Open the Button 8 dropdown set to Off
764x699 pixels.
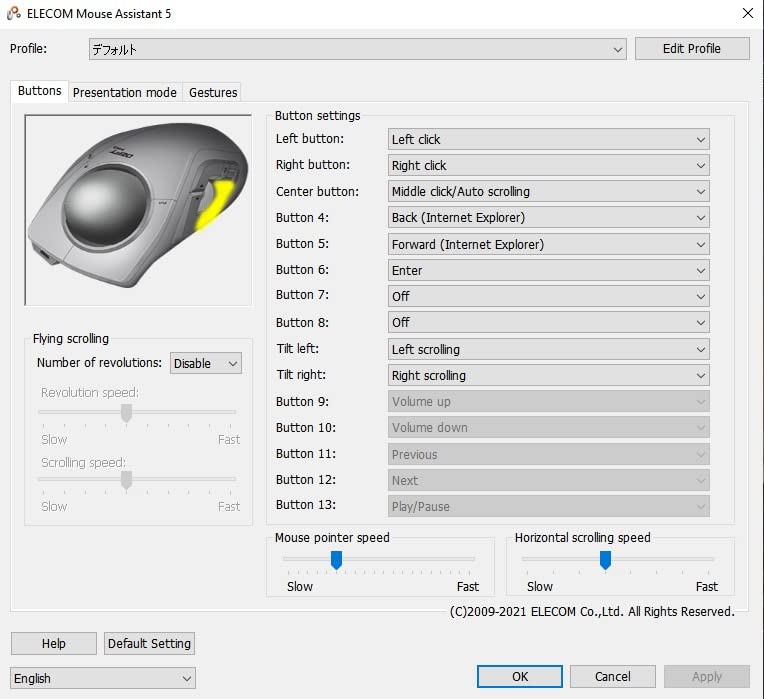pos(549,322)
